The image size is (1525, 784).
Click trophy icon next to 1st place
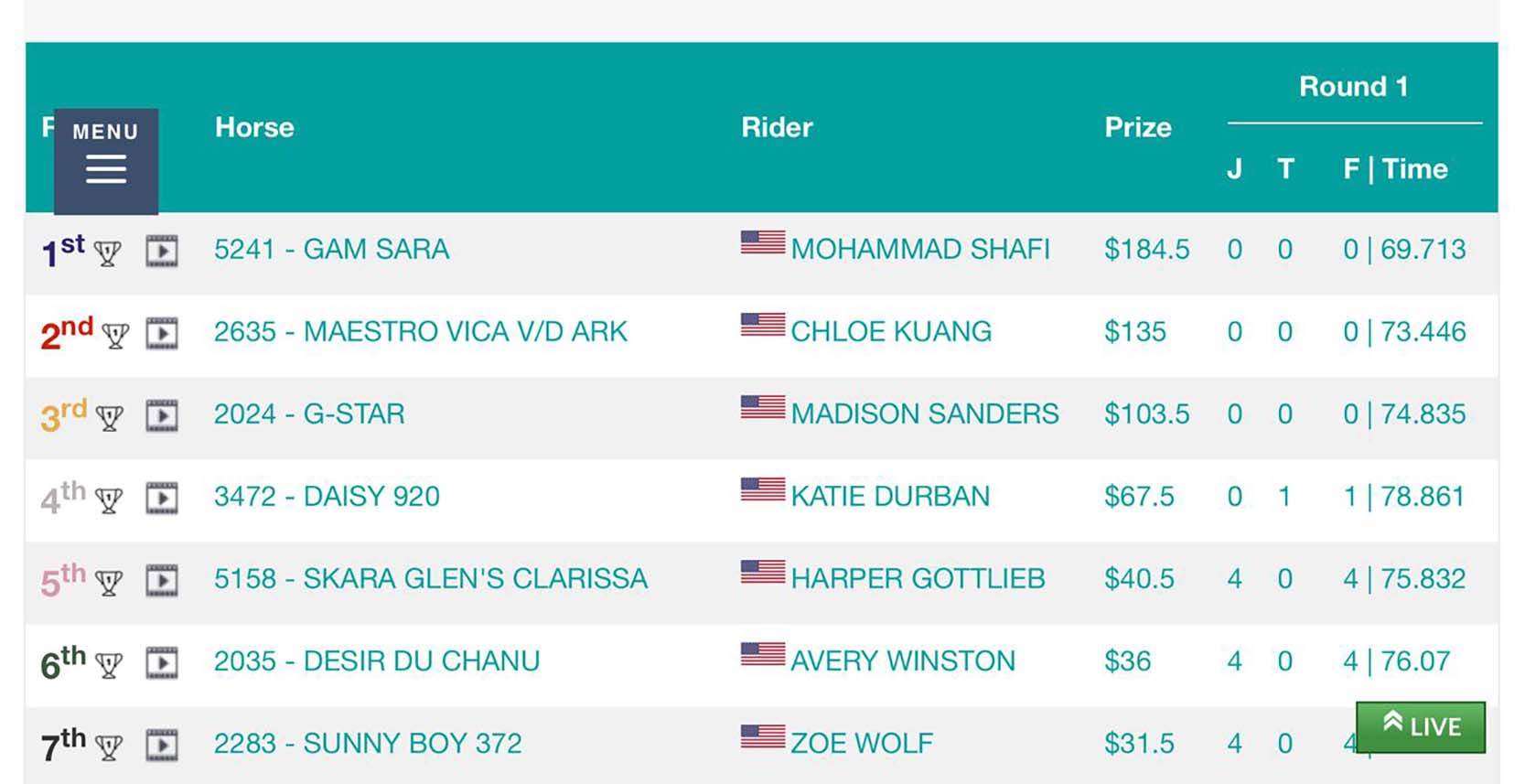click(108, 253)
